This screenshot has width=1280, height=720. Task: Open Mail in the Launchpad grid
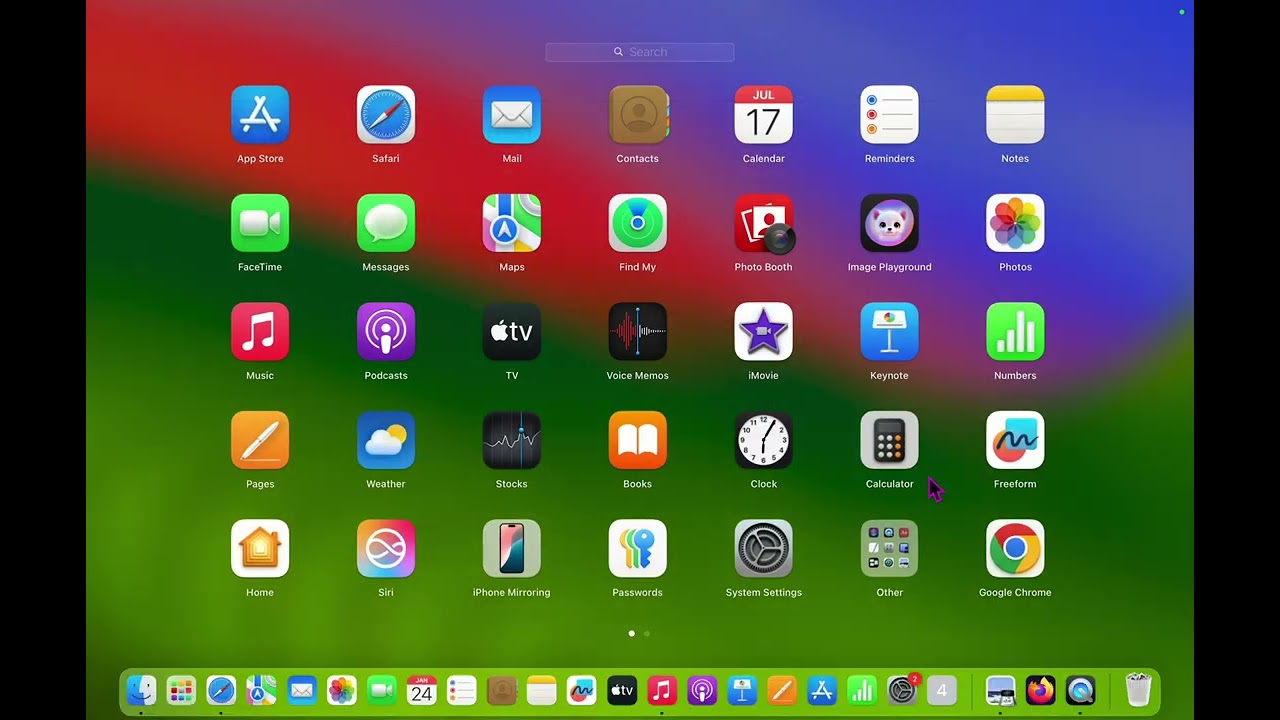click(512, 115)
